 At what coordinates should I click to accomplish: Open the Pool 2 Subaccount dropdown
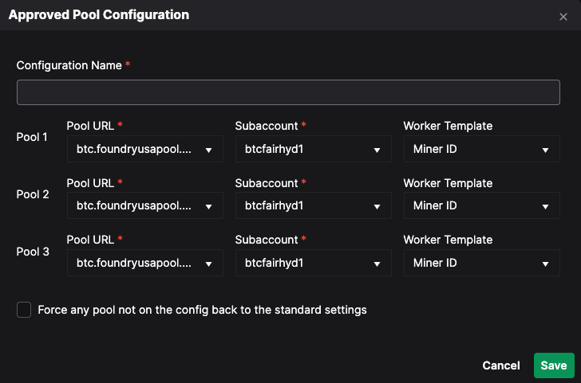pos(313,206)
